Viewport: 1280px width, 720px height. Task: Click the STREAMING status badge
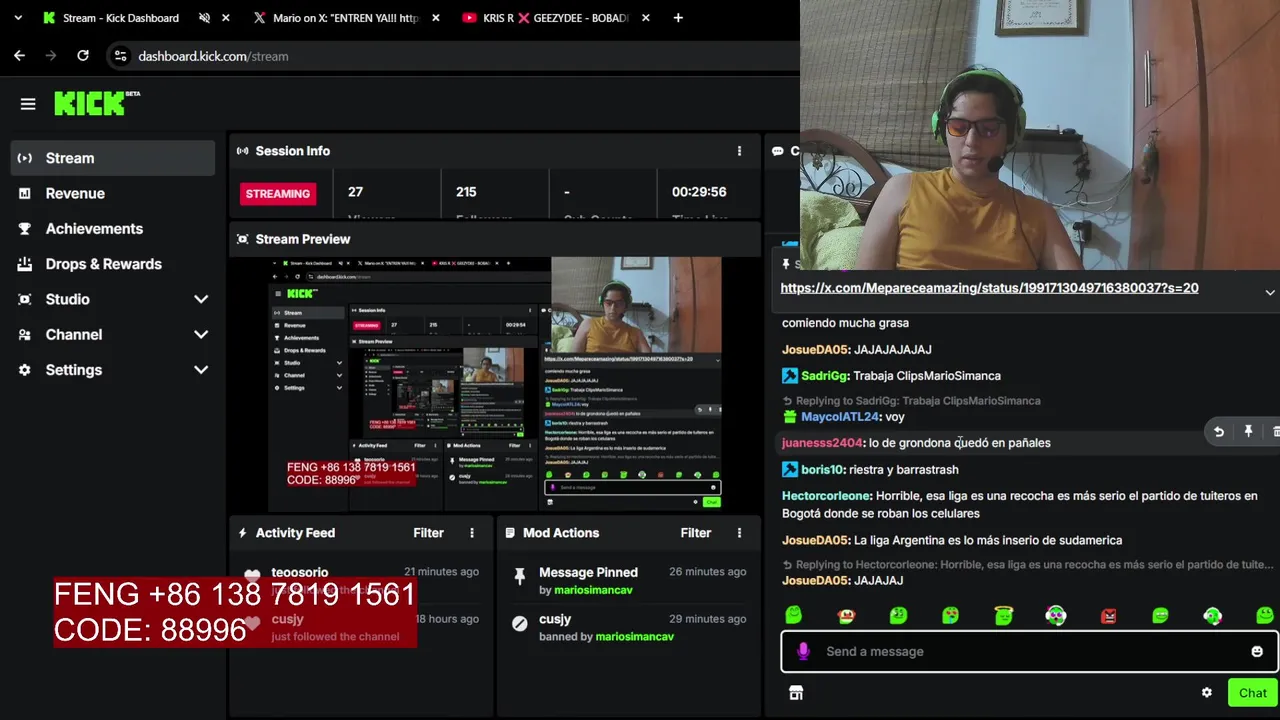tap(278, 193)
